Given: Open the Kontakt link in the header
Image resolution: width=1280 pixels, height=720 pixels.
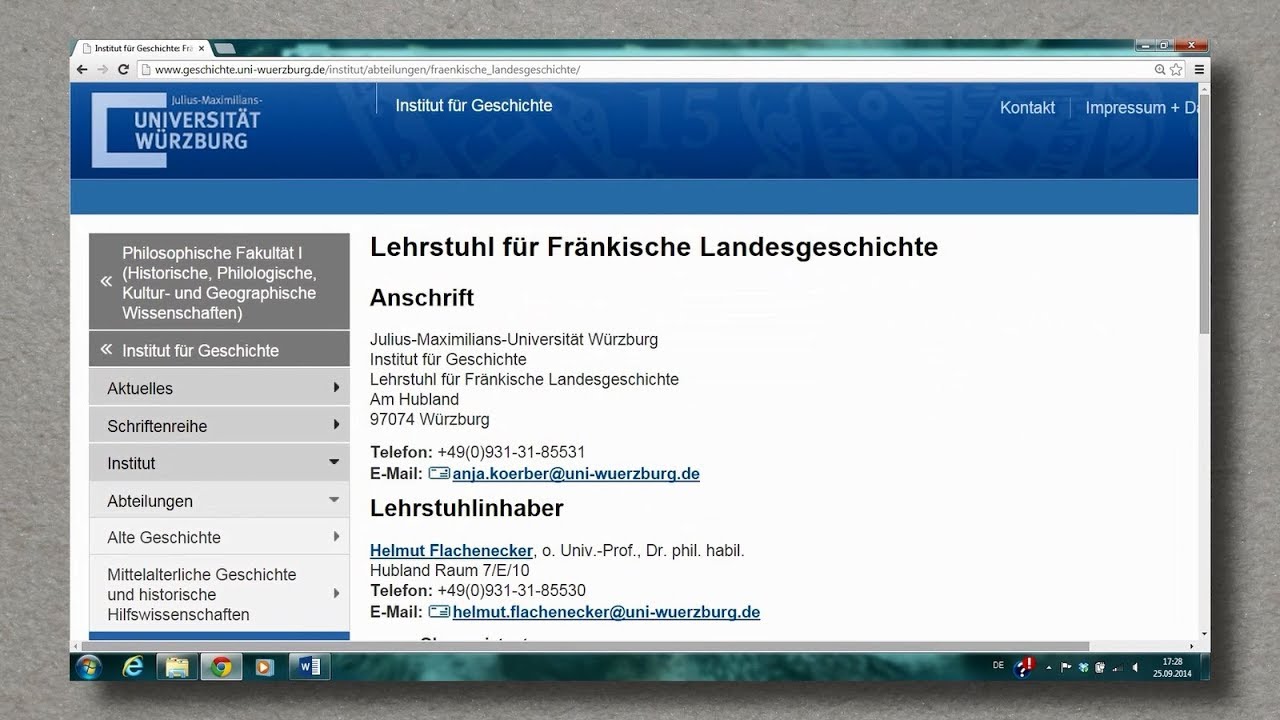Looking at the screenshot, I should tap(1027, 107).
